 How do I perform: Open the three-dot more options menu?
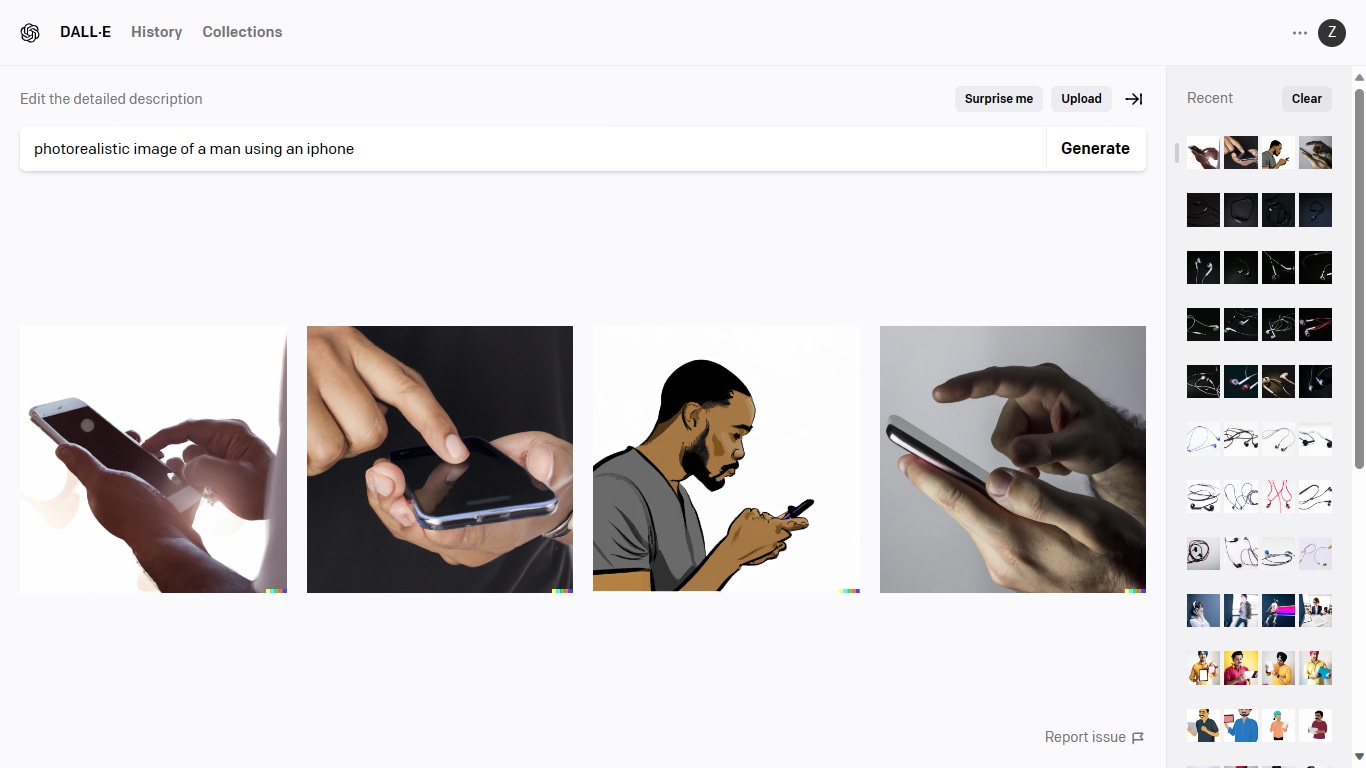pyautogui.click(x=1299, y=33)
